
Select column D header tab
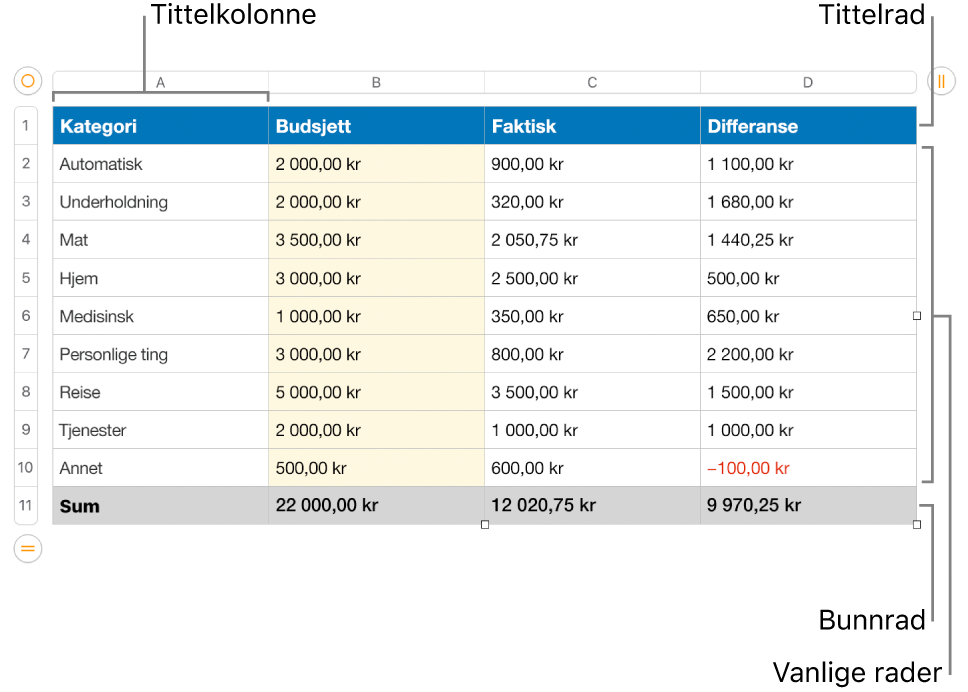point(808,82)
